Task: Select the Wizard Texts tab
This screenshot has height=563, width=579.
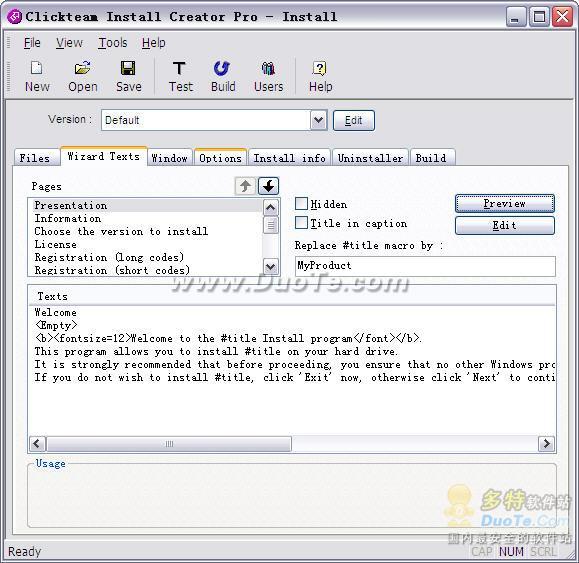Action: tap(104, 157)
